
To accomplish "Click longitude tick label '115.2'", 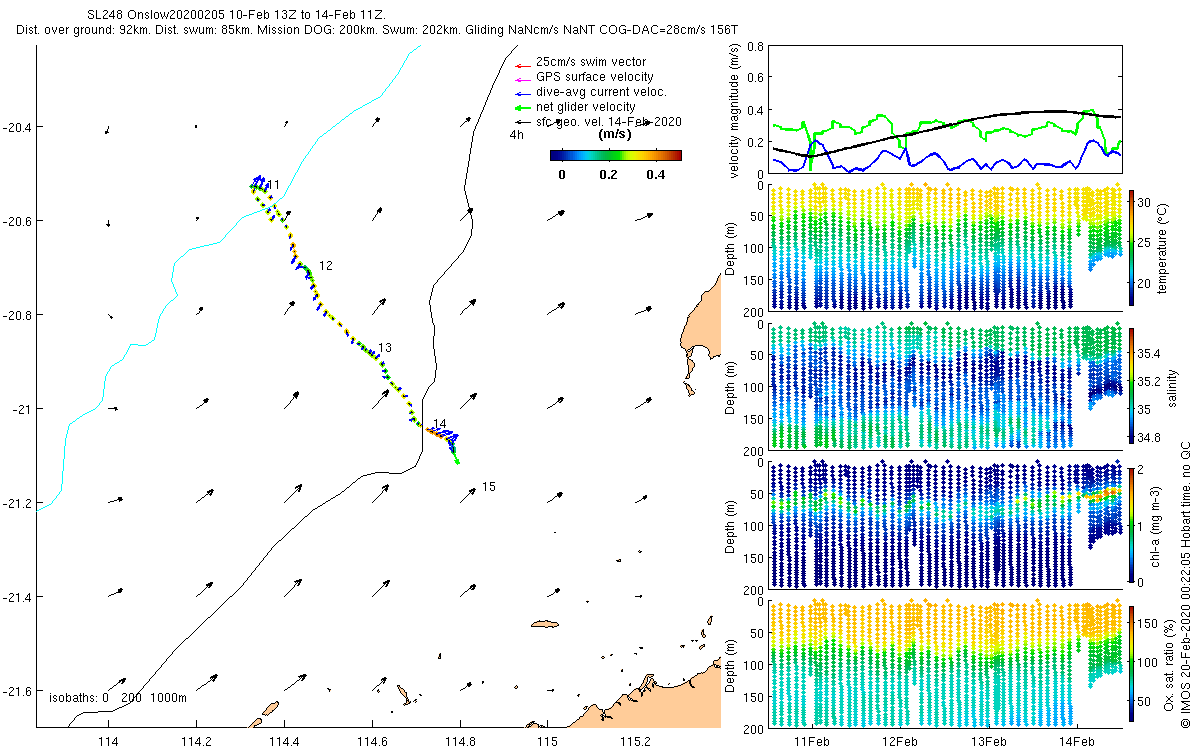I will (x=635, y=743).
